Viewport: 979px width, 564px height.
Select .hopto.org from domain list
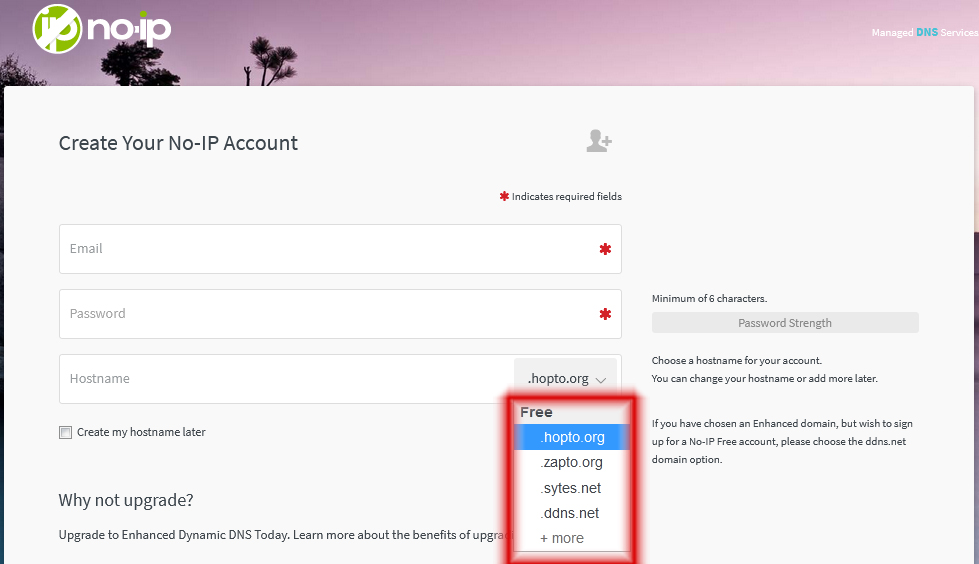click(x=572, y=437)
